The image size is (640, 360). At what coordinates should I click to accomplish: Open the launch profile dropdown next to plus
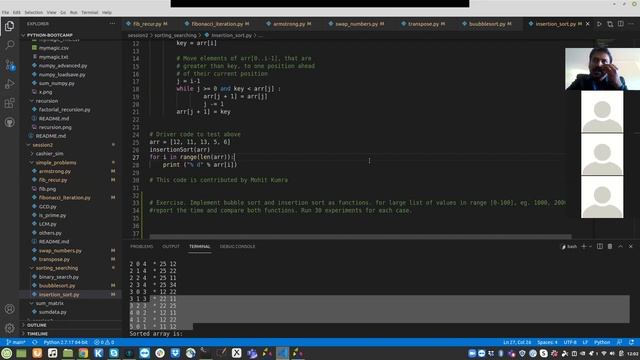click(590, 247)
